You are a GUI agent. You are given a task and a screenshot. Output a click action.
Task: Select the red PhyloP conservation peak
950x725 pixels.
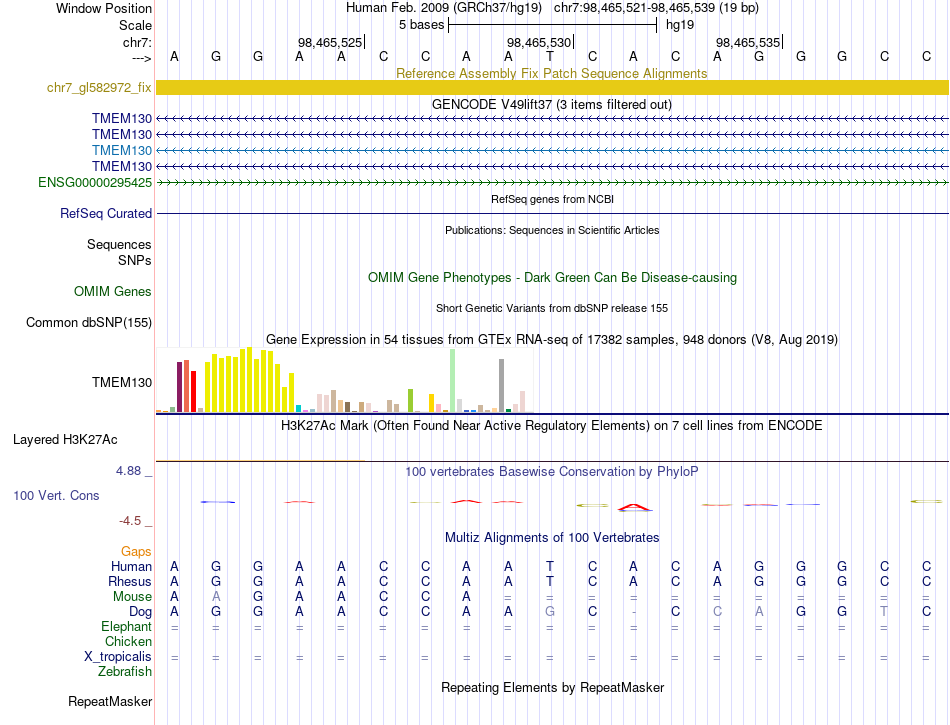pyautogui.click(x=634, y=508)
